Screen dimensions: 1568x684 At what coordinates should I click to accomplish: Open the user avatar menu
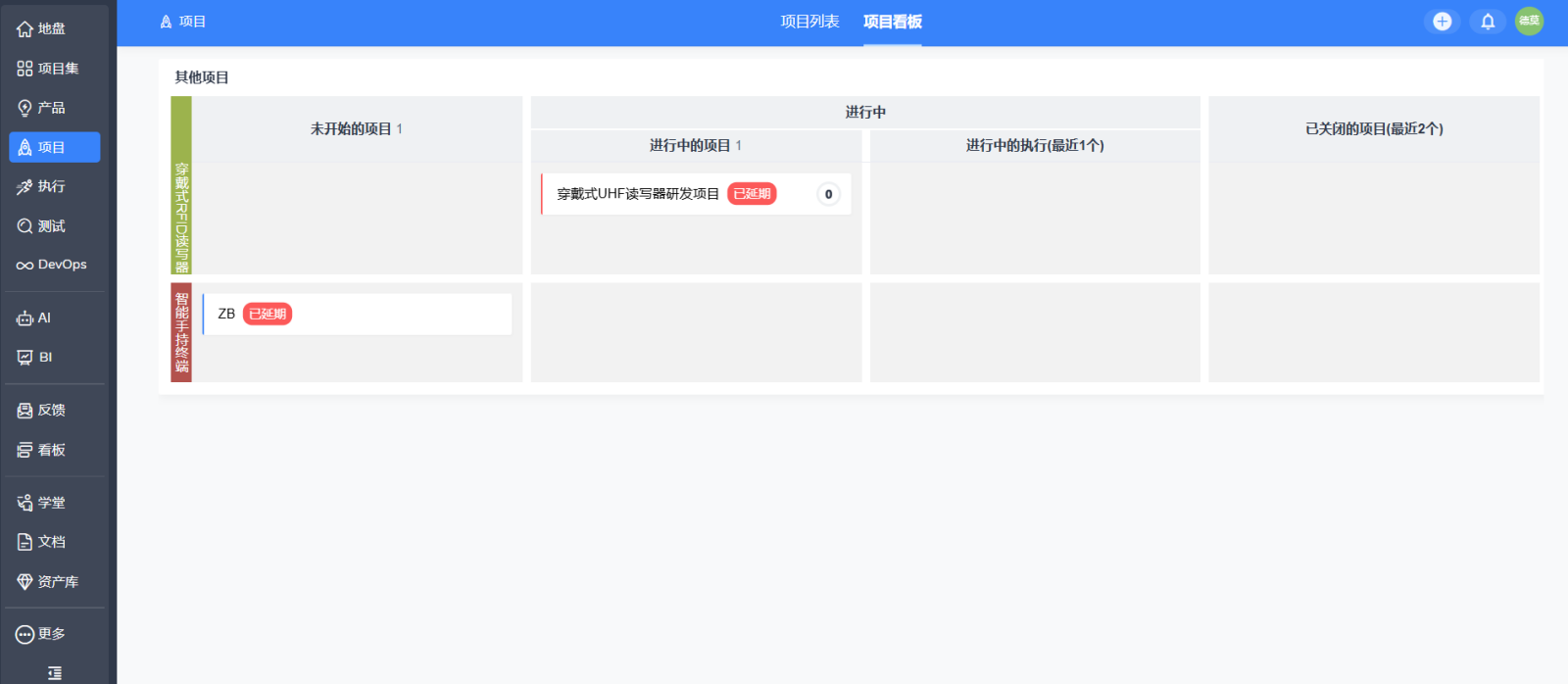[x=1529, y=21]
